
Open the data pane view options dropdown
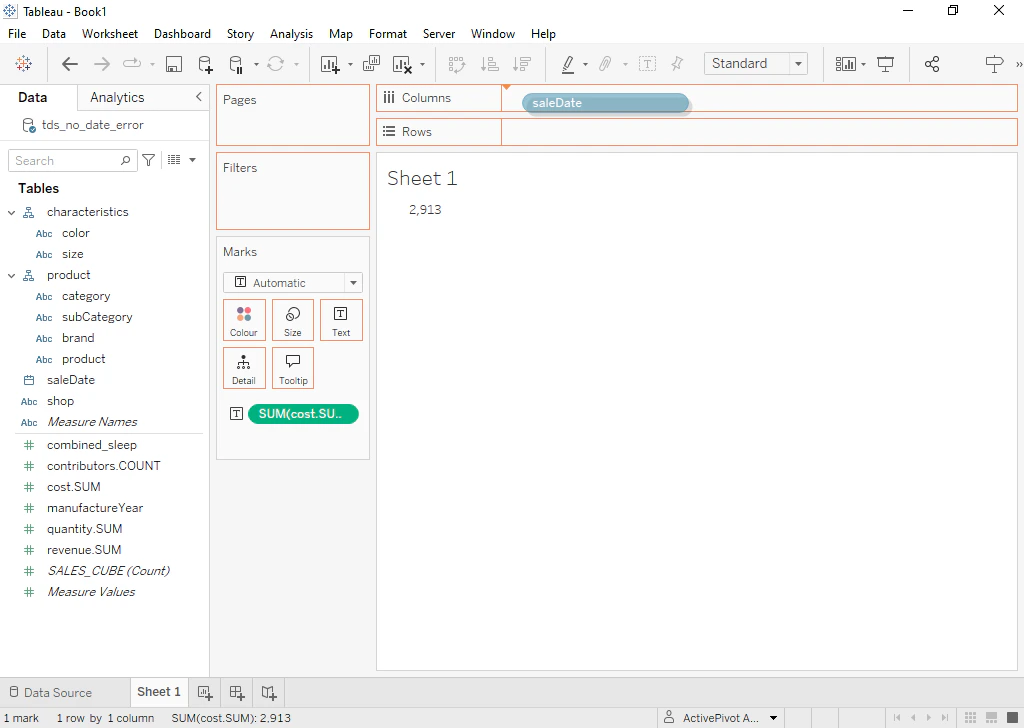click(192, 160)
